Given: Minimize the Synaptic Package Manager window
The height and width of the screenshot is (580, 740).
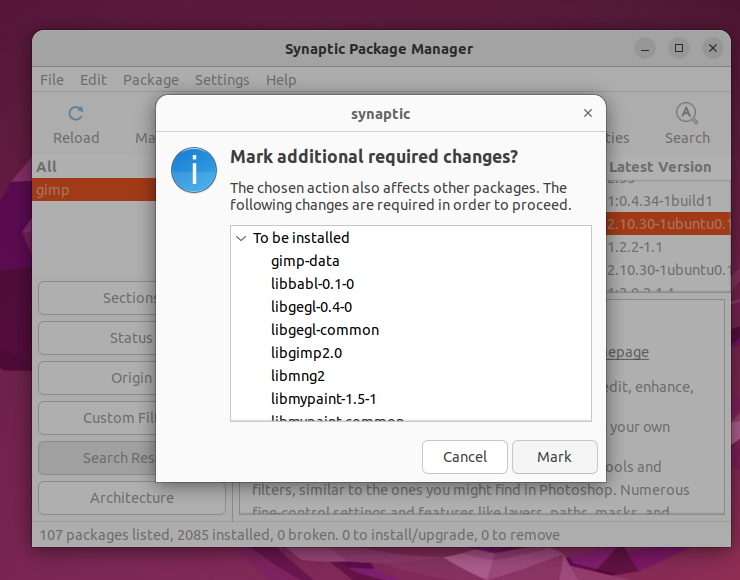Looking at the screenshot, I should 645,49.
